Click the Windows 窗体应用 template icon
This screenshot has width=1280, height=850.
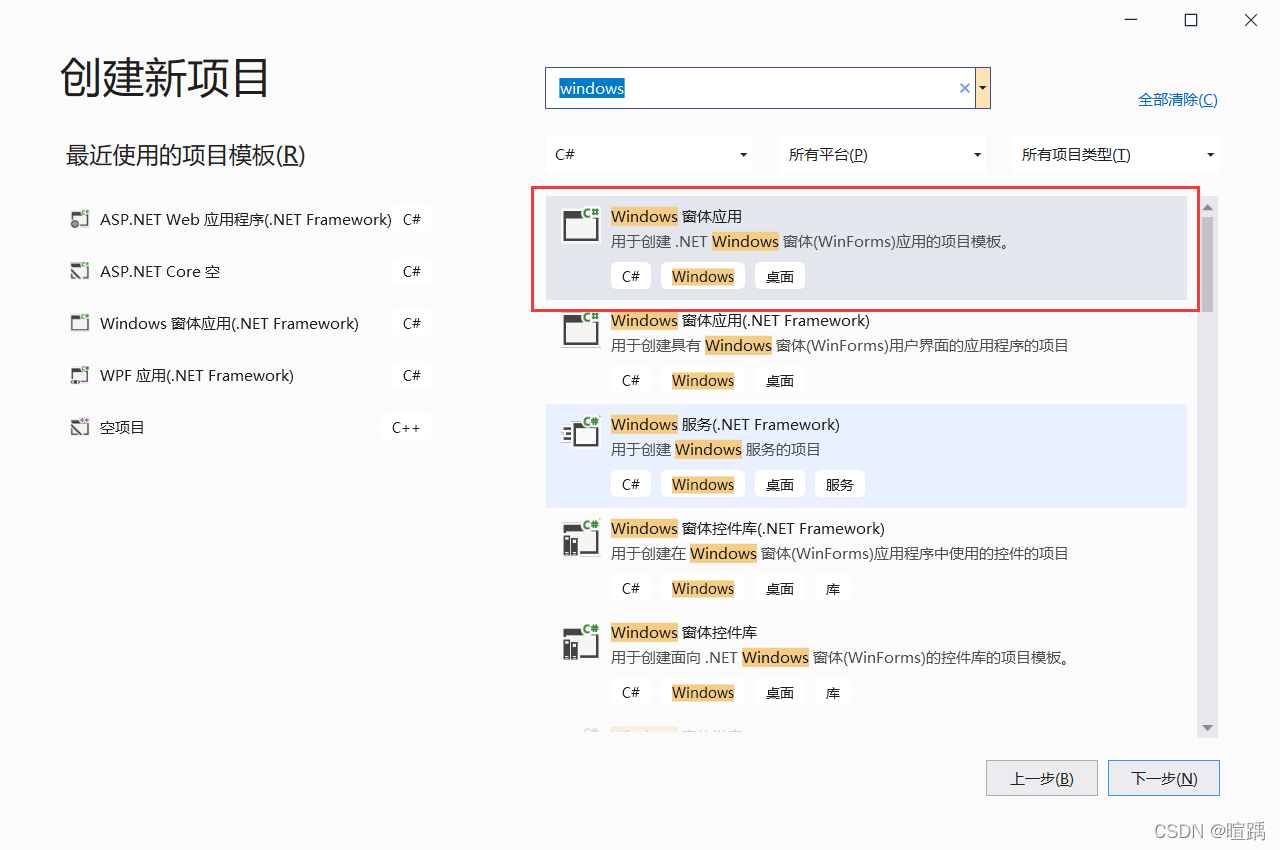coord(581,225)
